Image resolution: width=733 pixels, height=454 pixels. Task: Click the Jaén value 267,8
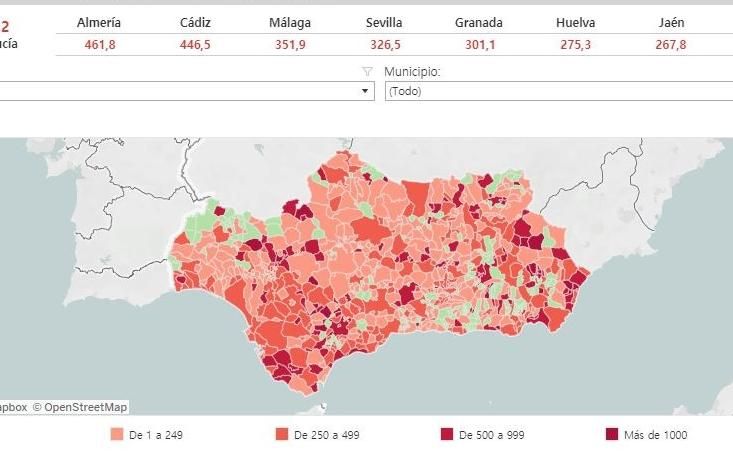pos(671,45)
